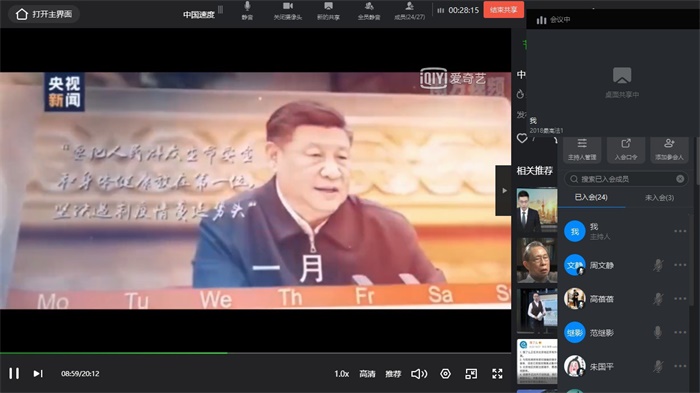The image size is (700, 393).
Task: Open the player settings circle icon
Action: 446,374
